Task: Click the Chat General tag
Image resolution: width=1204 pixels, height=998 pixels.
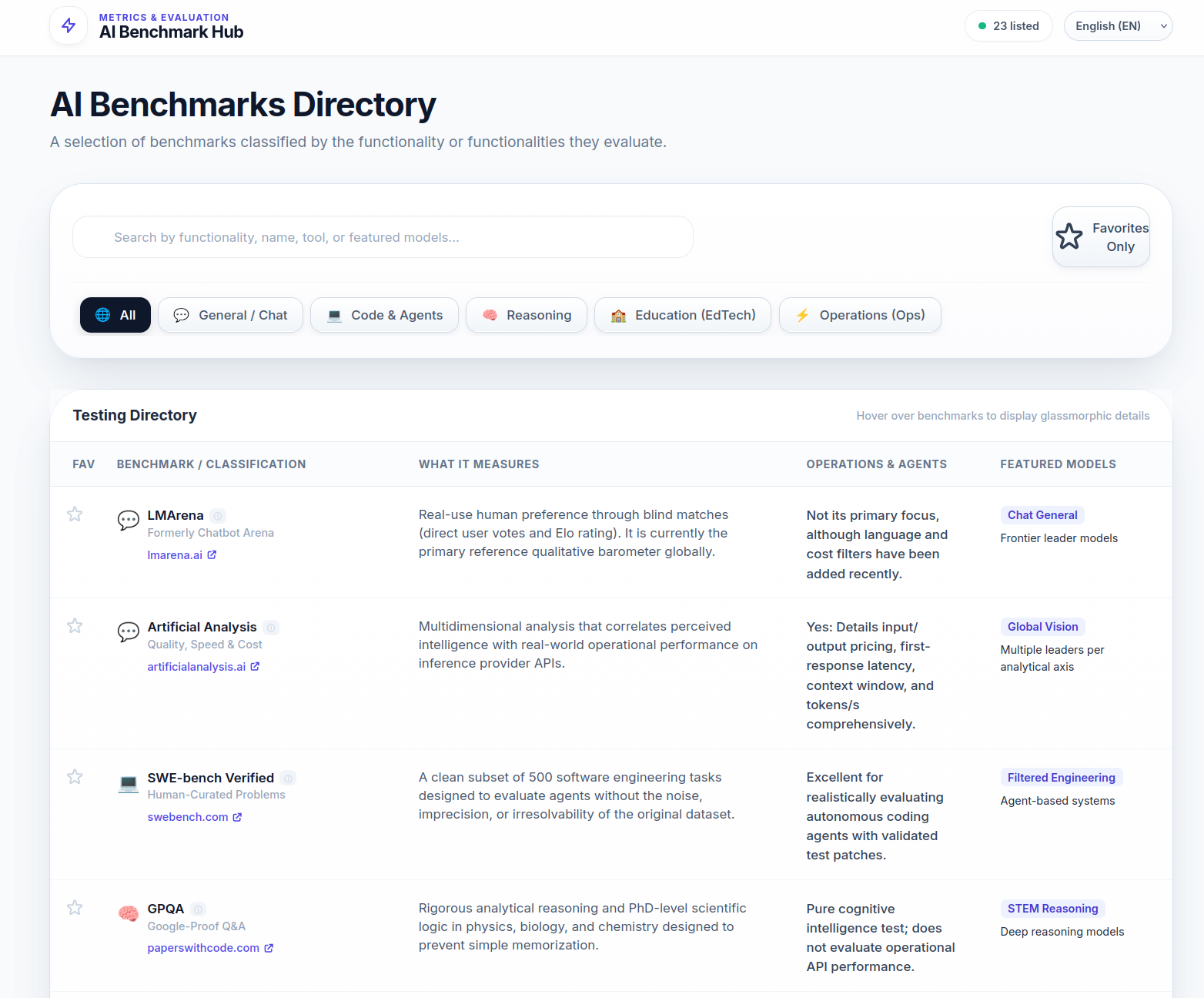Action: point(1042,515)
